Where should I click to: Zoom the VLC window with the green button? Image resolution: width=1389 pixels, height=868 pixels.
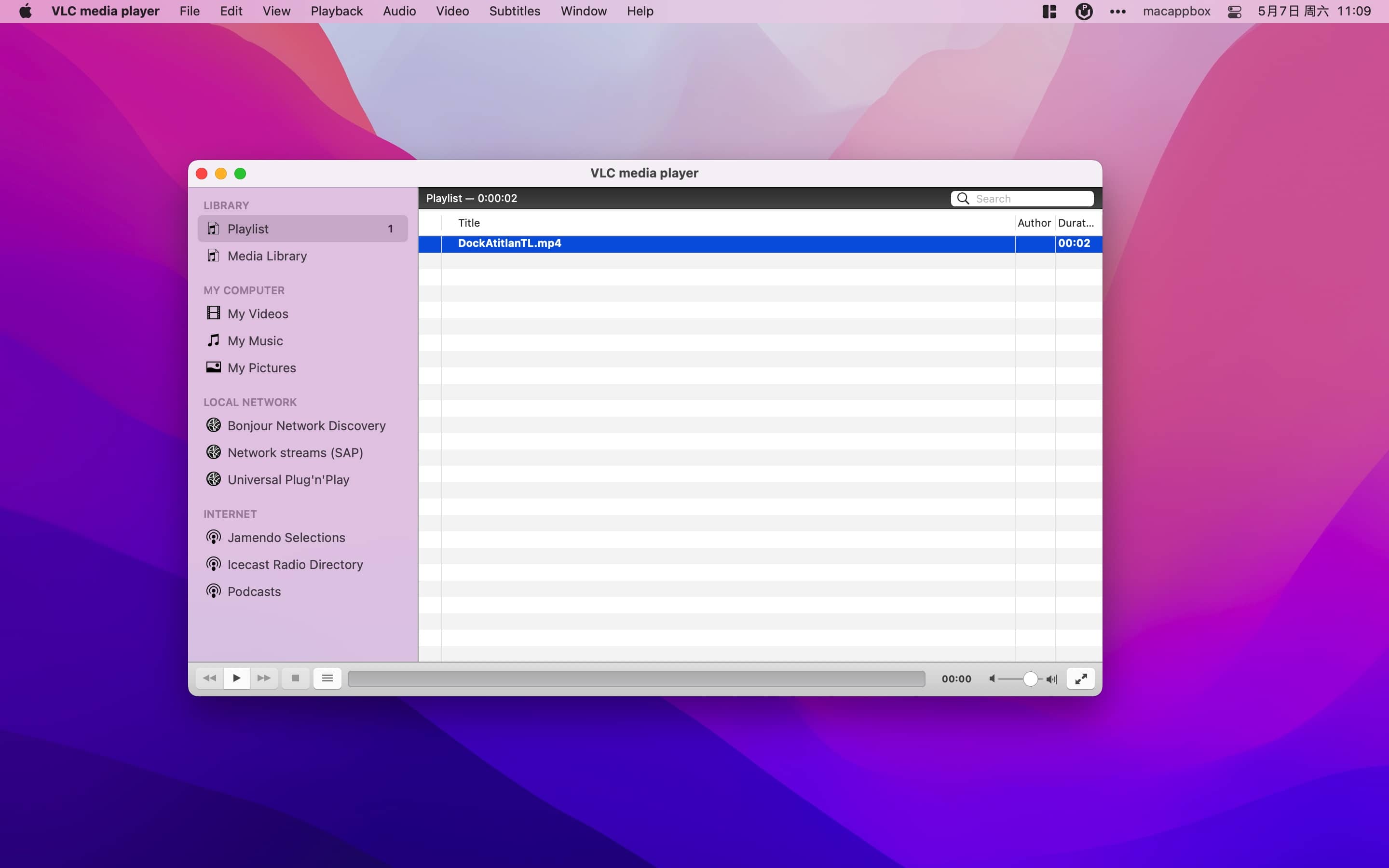coord(240,174)
